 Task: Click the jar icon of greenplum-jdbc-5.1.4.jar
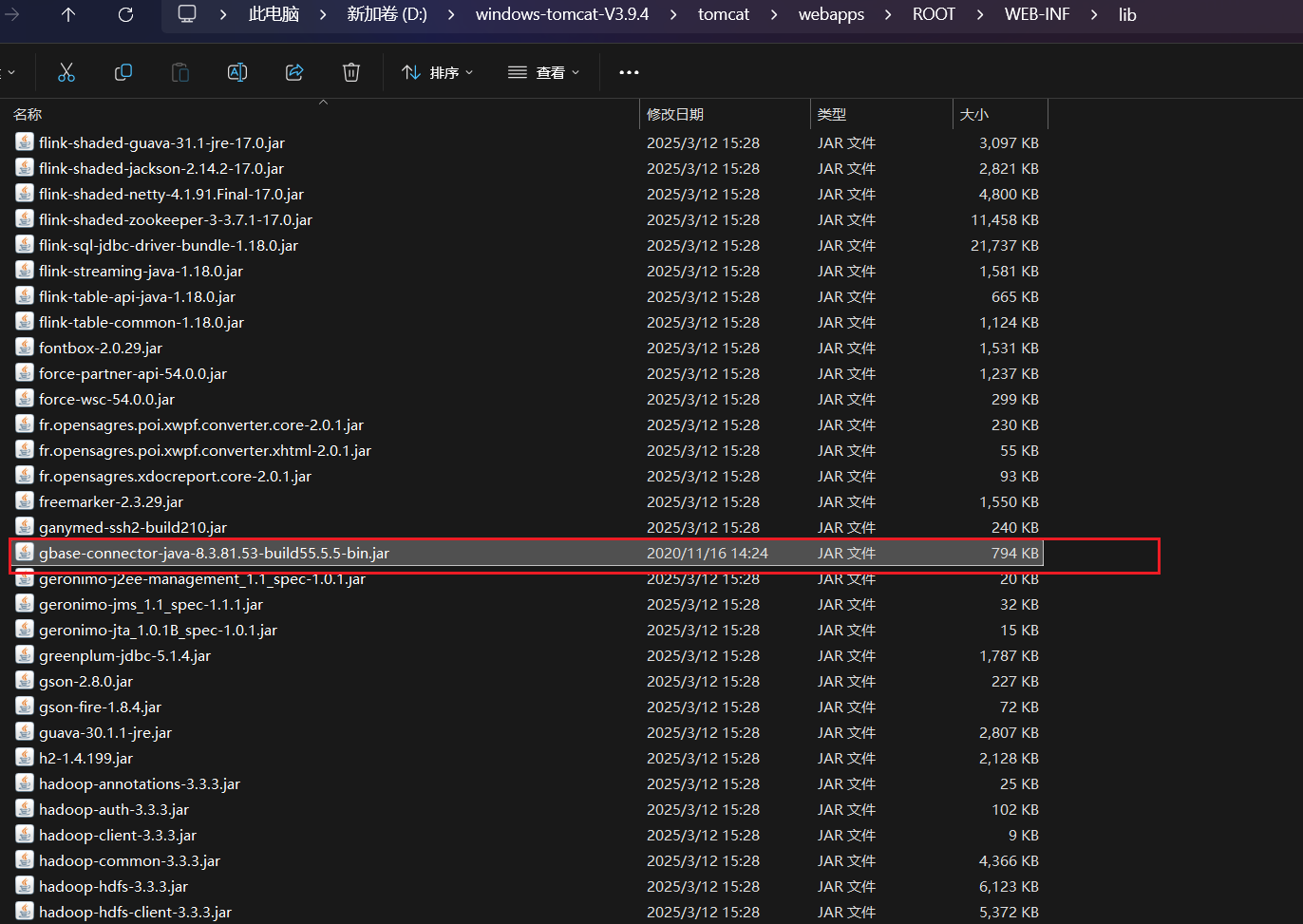[25, 655]
